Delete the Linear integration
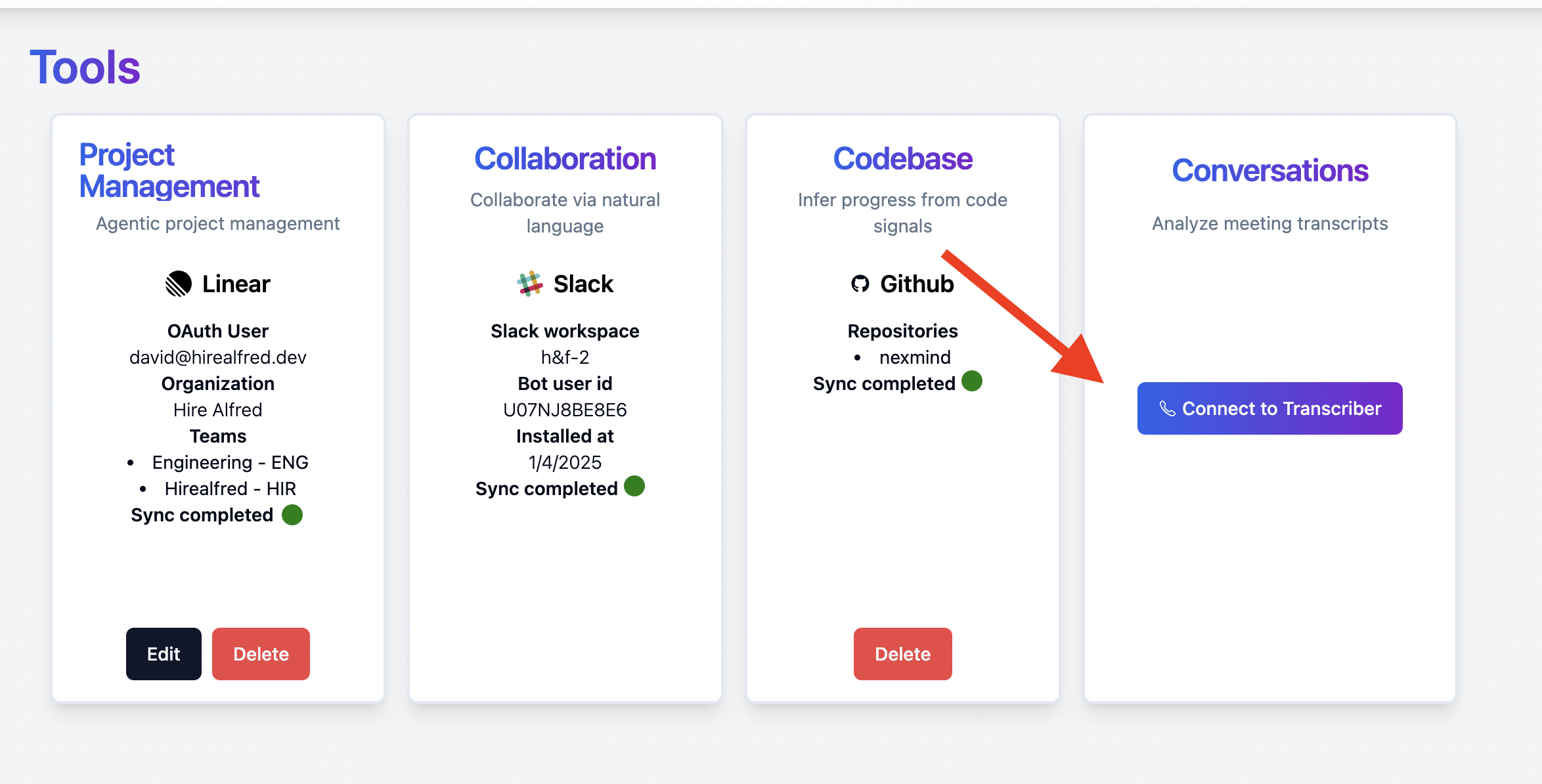This screenshot has width=1542, height=784. pos(261,653)
